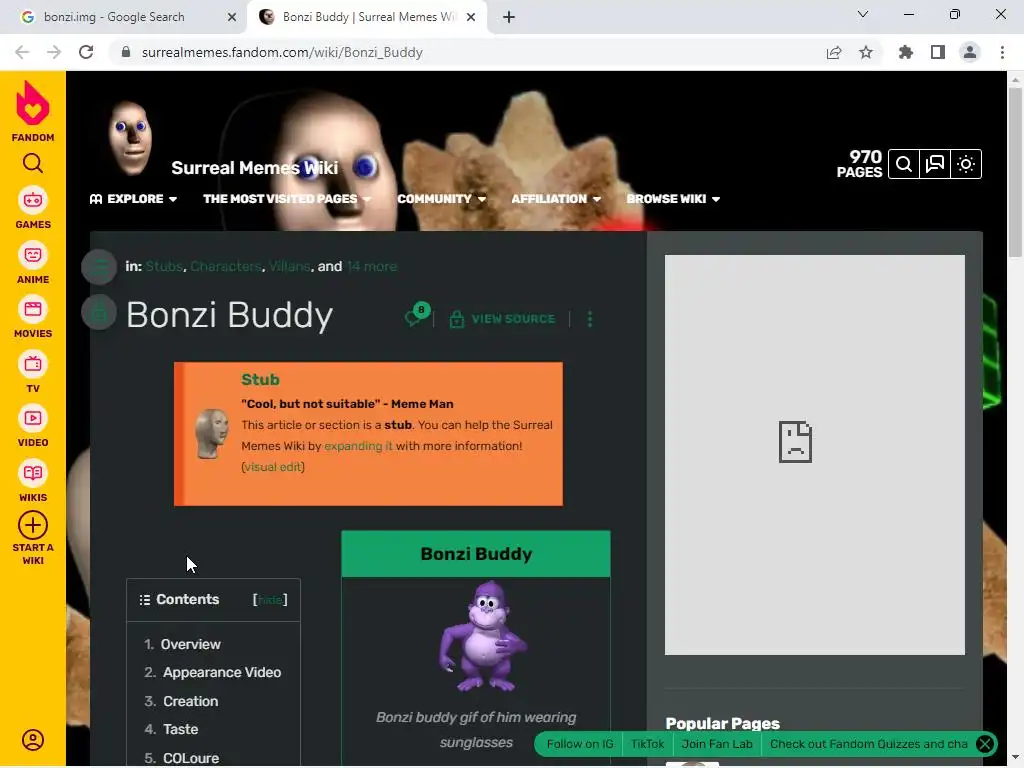
Task: Open the Villans category link
Action: click(289, 266)
